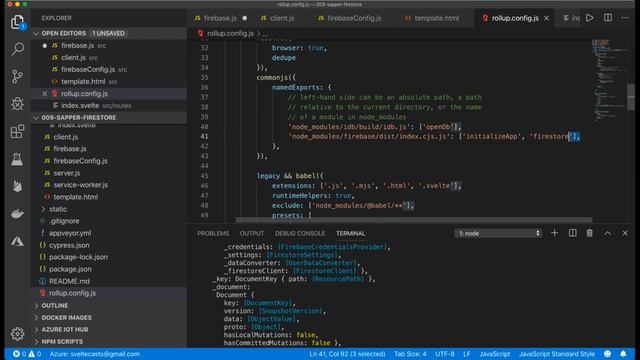Viewport: 640px width, 360px height.
Task: Open the Explorer view in activity bar
Action: (17, 22)
